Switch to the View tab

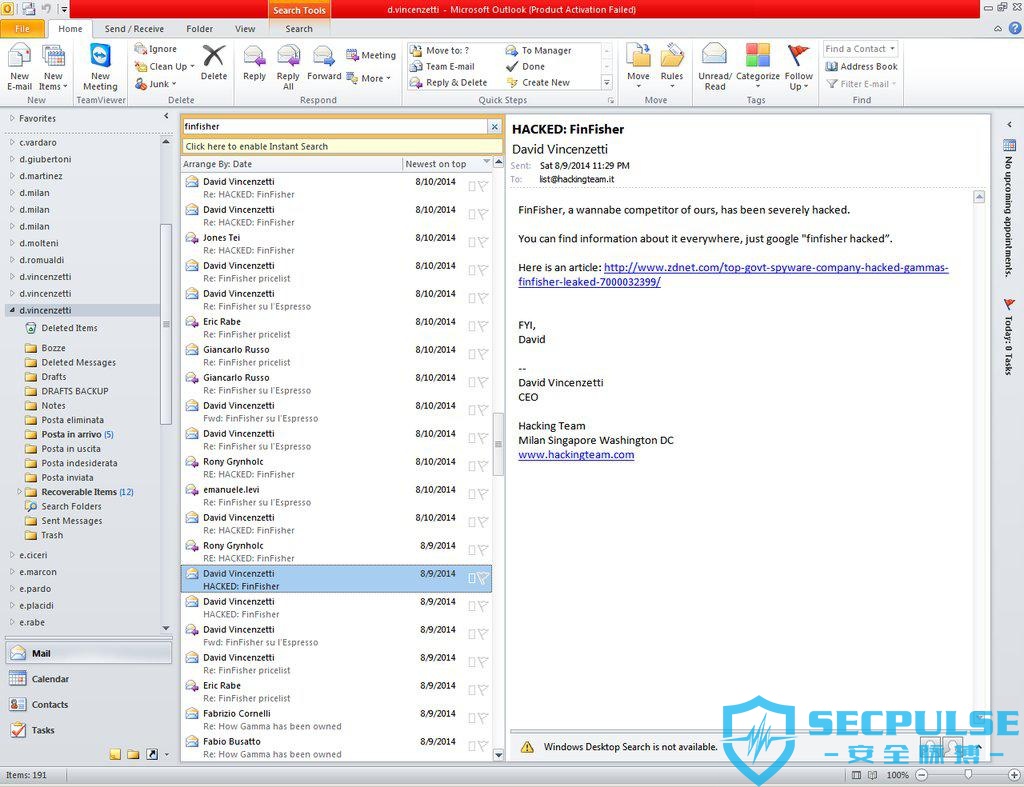[245, 29]
